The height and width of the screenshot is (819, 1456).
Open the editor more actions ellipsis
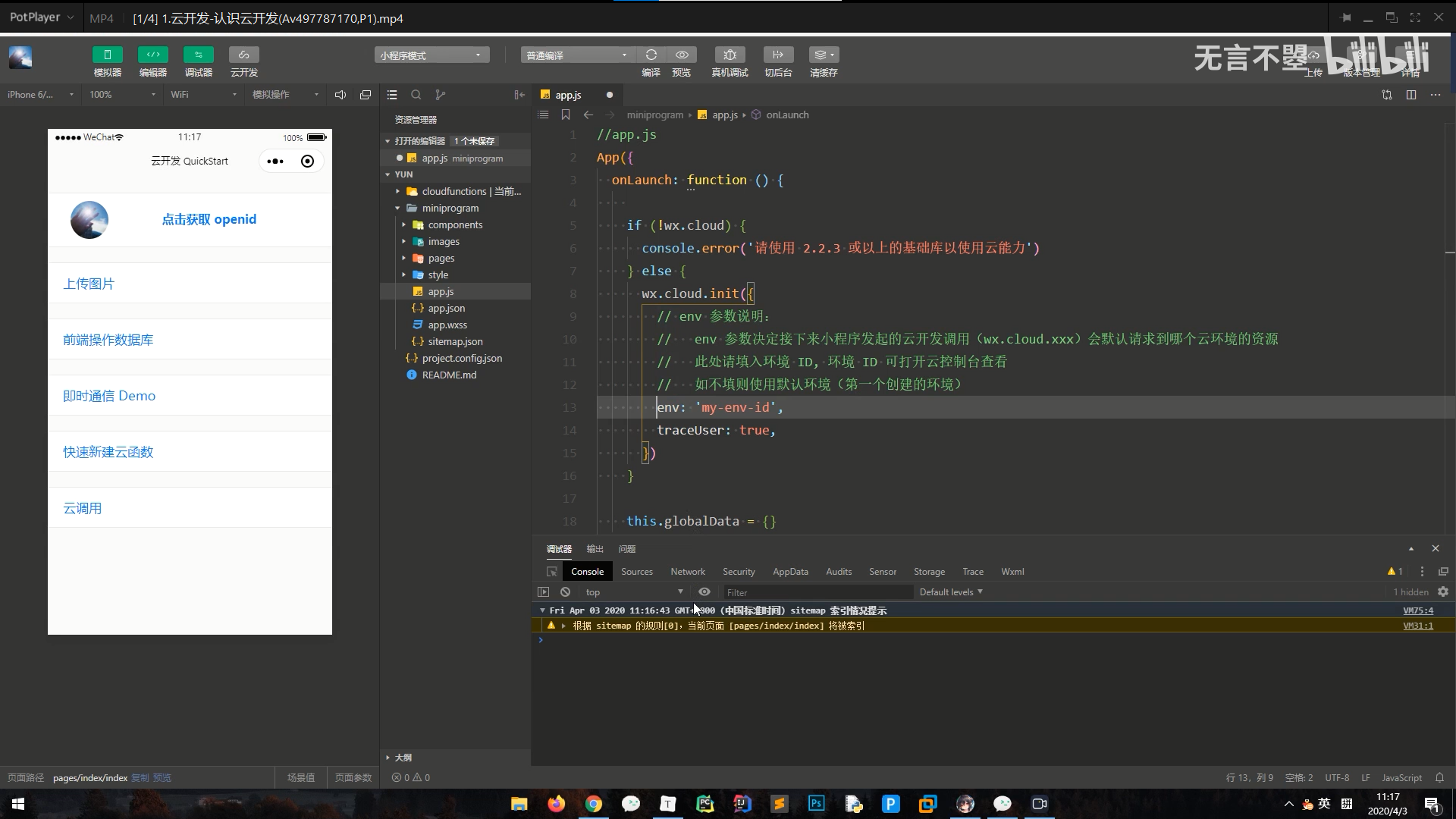pos(1436,95)
